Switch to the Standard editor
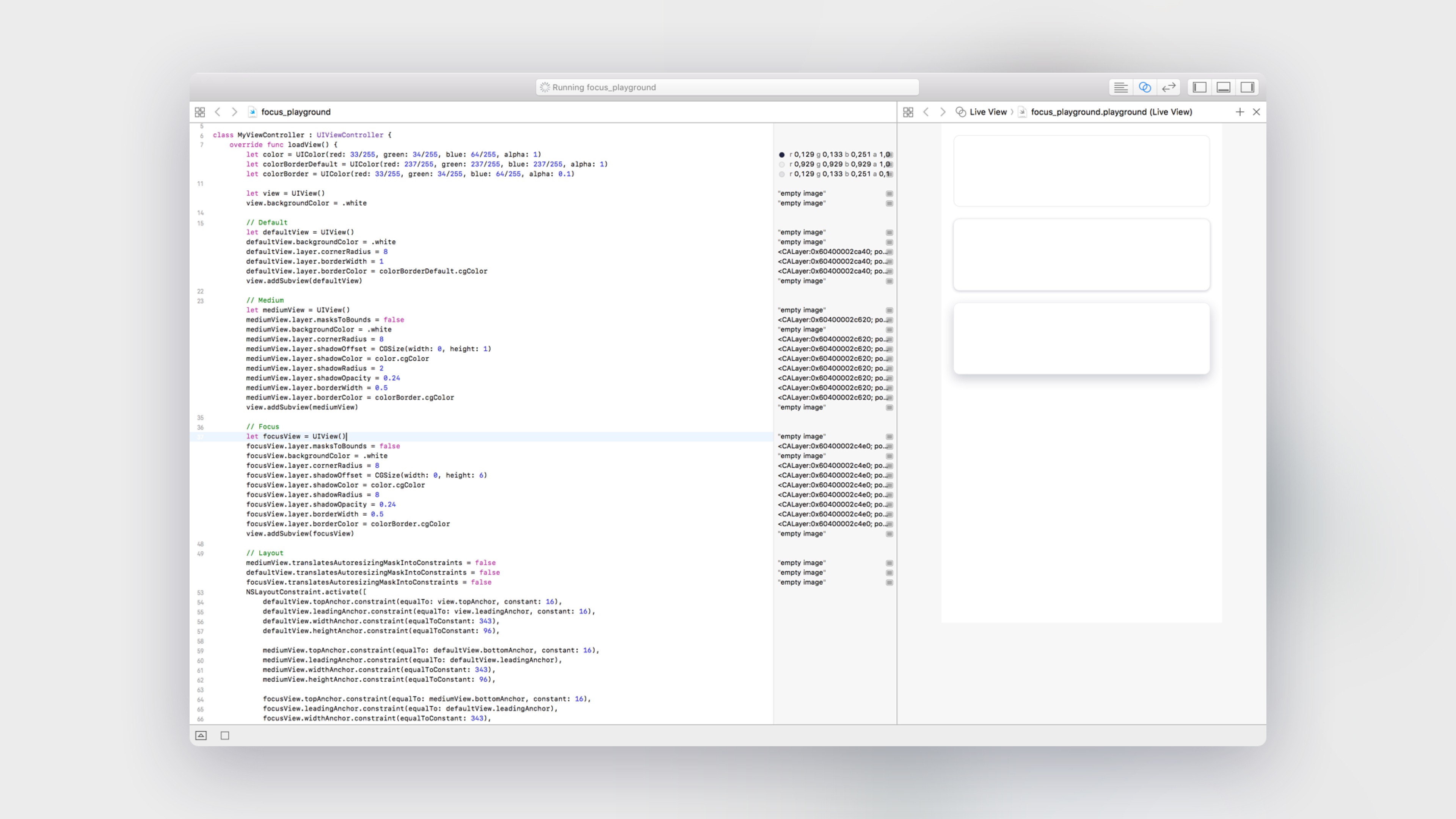Viewport: 1456px width, 819px height. (x=1120, y=87)
